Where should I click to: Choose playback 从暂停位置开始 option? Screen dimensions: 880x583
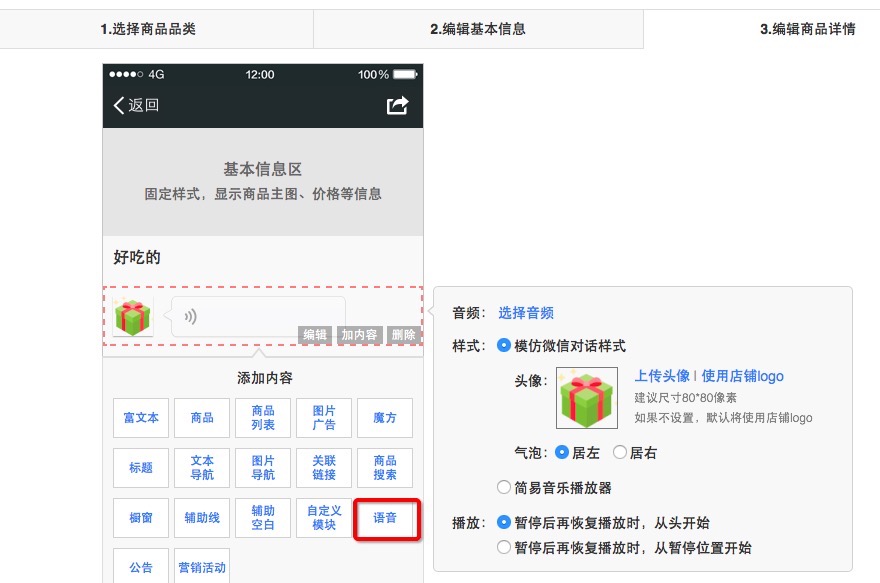[504, 548]
